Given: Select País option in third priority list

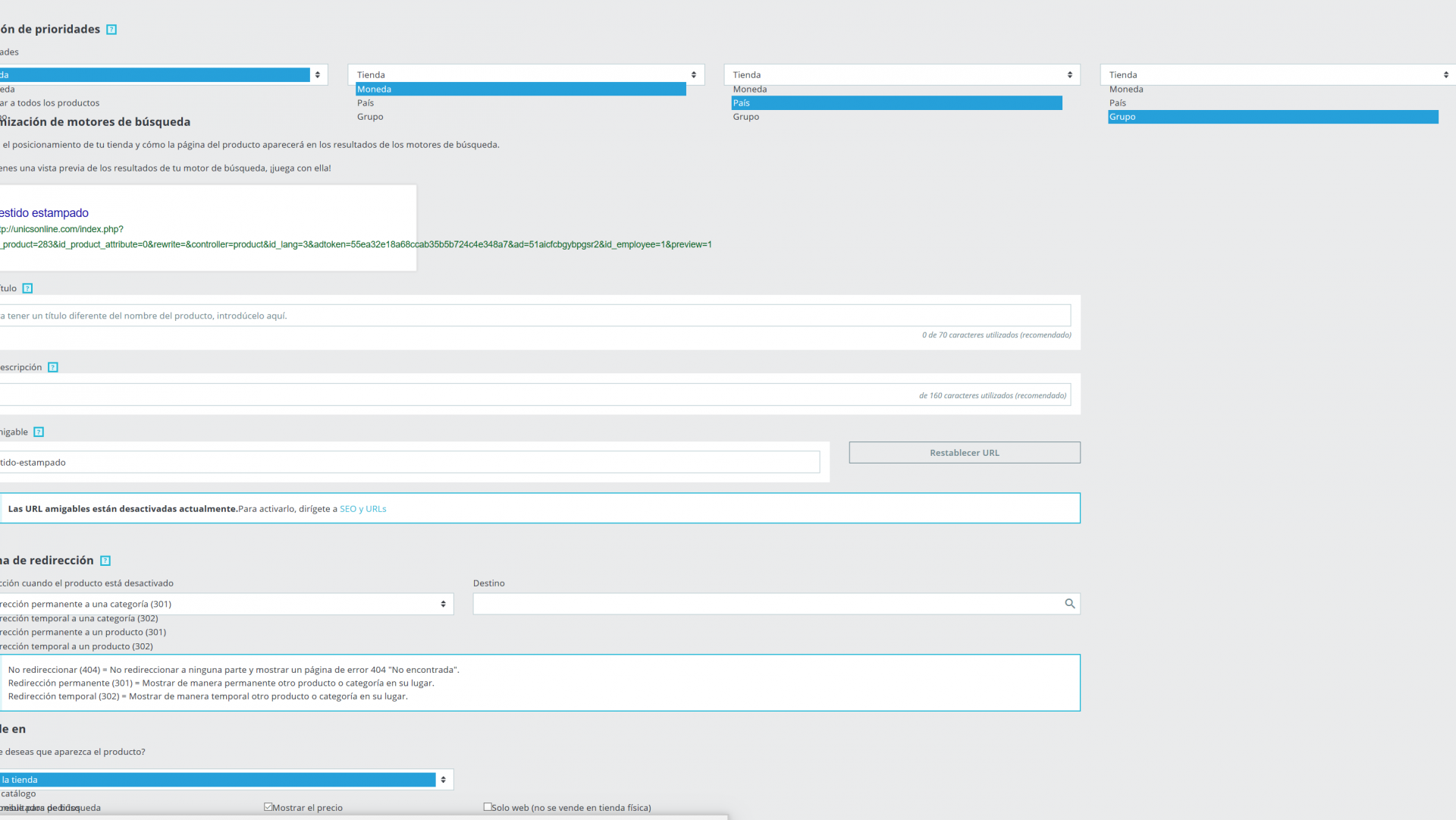Looking at the screenshot, I should click(x=896, y=103).
